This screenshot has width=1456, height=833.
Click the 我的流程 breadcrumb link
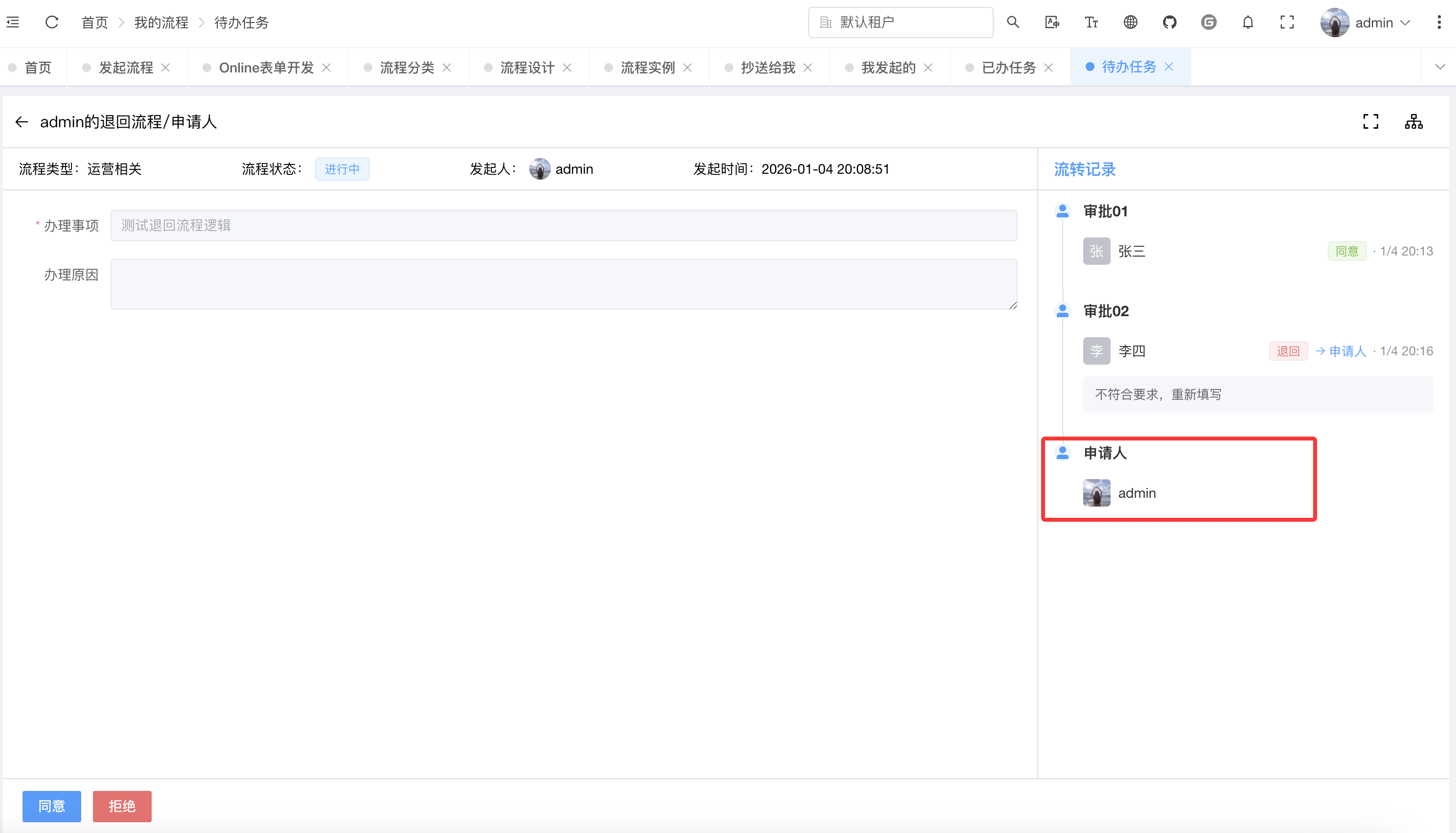pos(160,23)
